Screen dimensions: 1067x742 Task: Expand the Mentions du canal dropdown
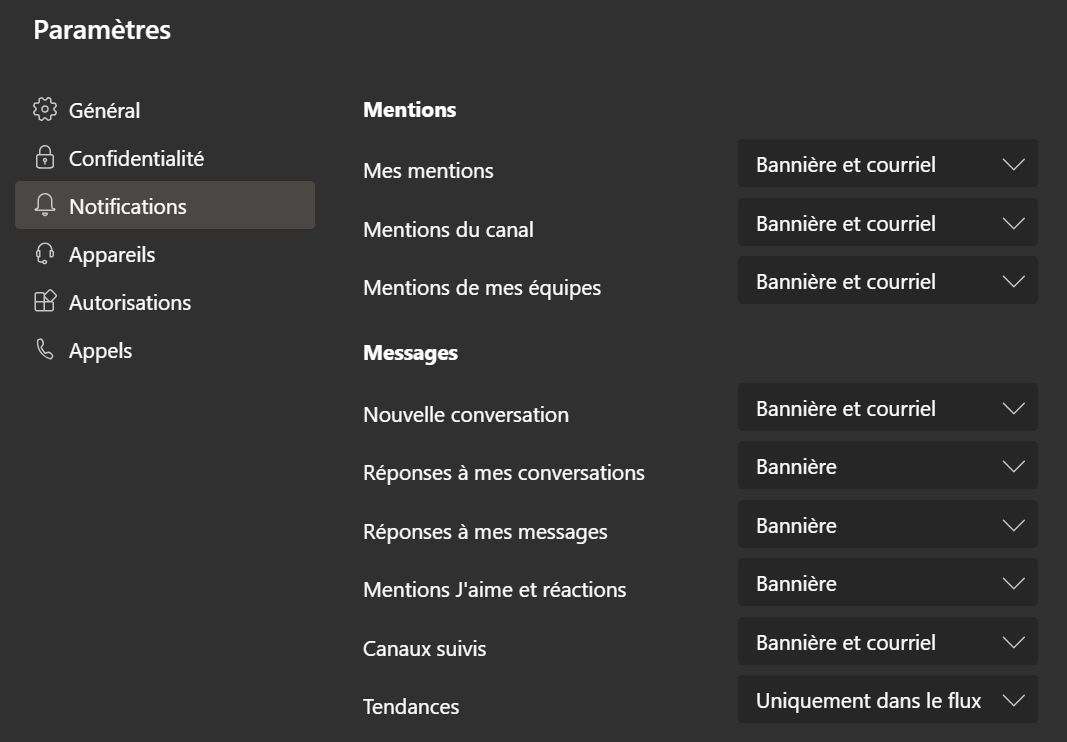(x=887, y=223)
